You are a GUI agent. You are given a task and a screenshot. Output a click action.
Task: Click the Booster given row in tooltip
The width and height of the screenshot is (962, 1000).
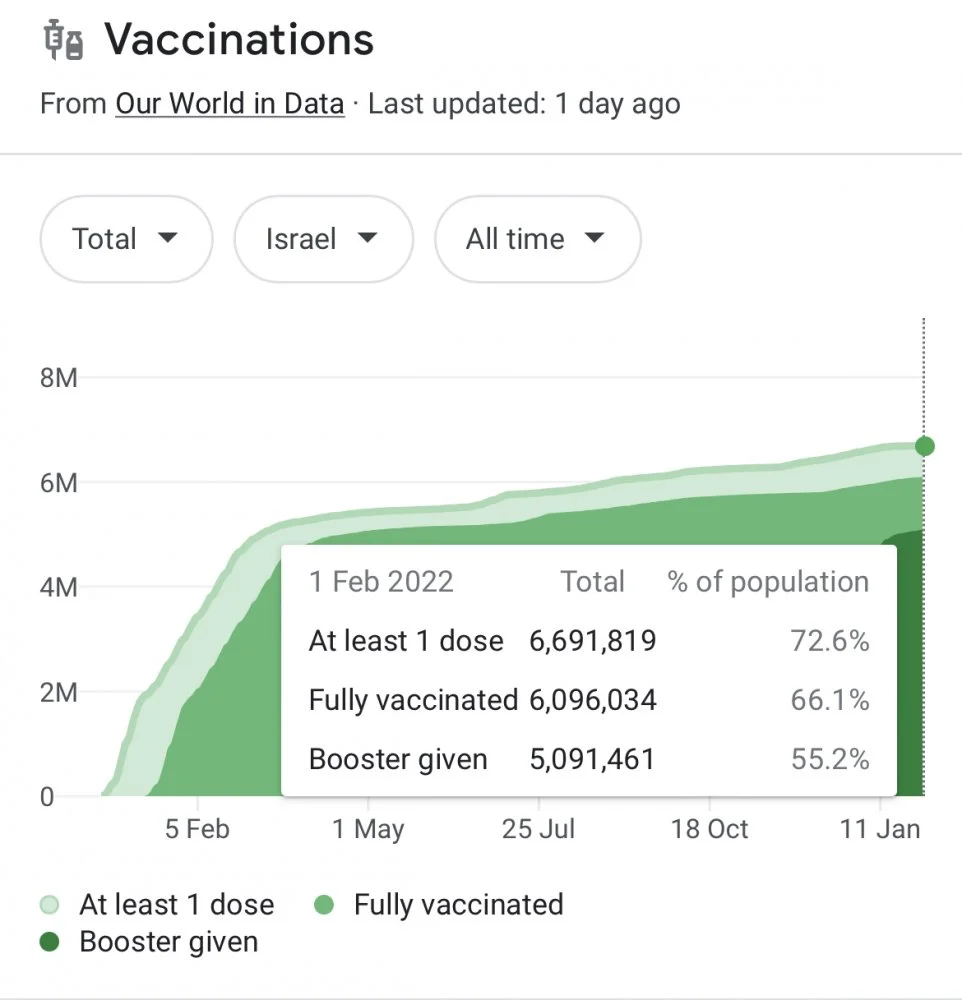click(588, 759)
